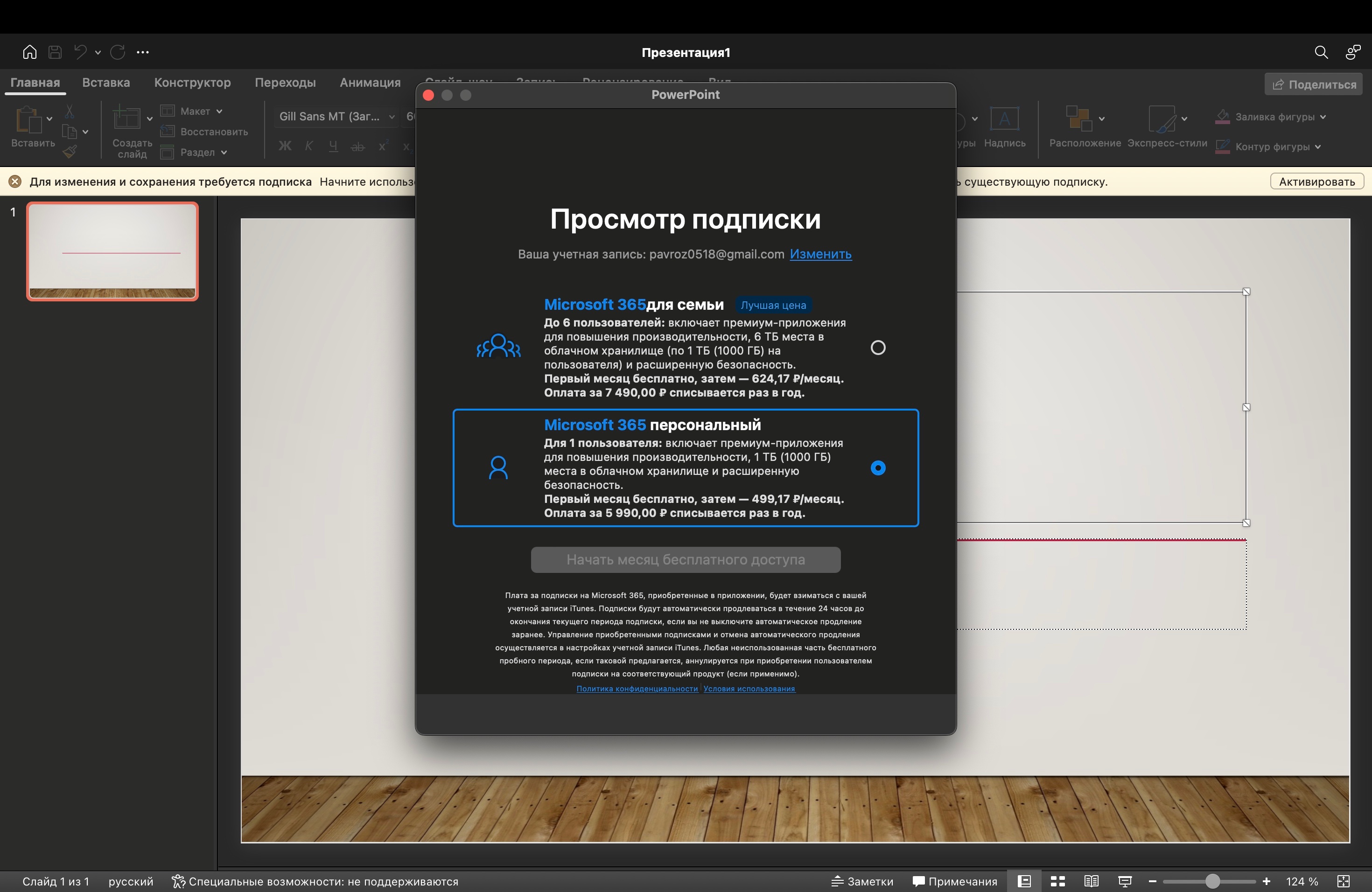The height and width of the screenshot is (892, 1372).
Task: Click the Save disk icon
Action: (55, 52)
